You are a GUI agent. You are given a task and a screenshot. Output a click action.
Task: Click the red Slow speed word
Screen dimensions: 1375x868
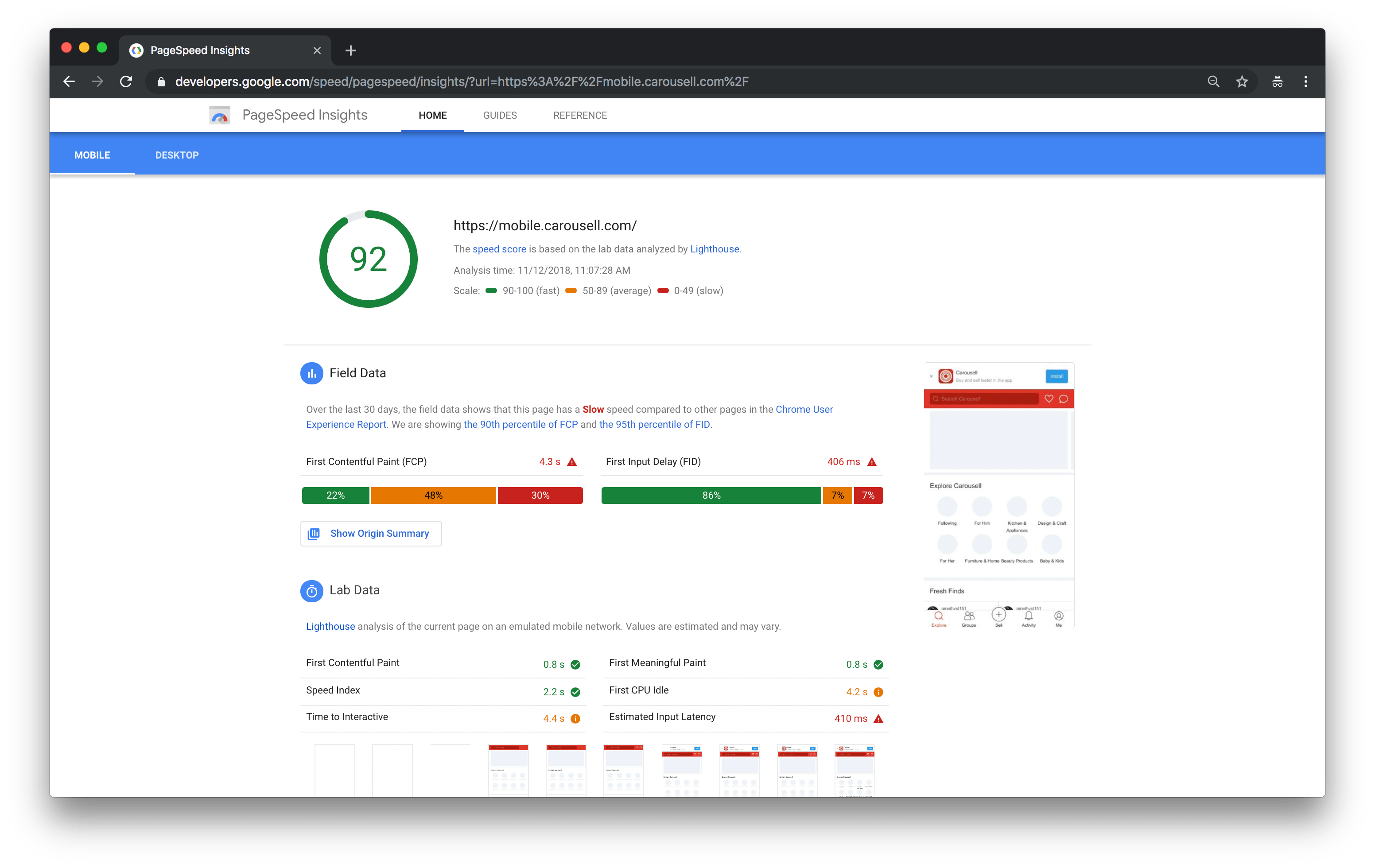coord(593,409)
